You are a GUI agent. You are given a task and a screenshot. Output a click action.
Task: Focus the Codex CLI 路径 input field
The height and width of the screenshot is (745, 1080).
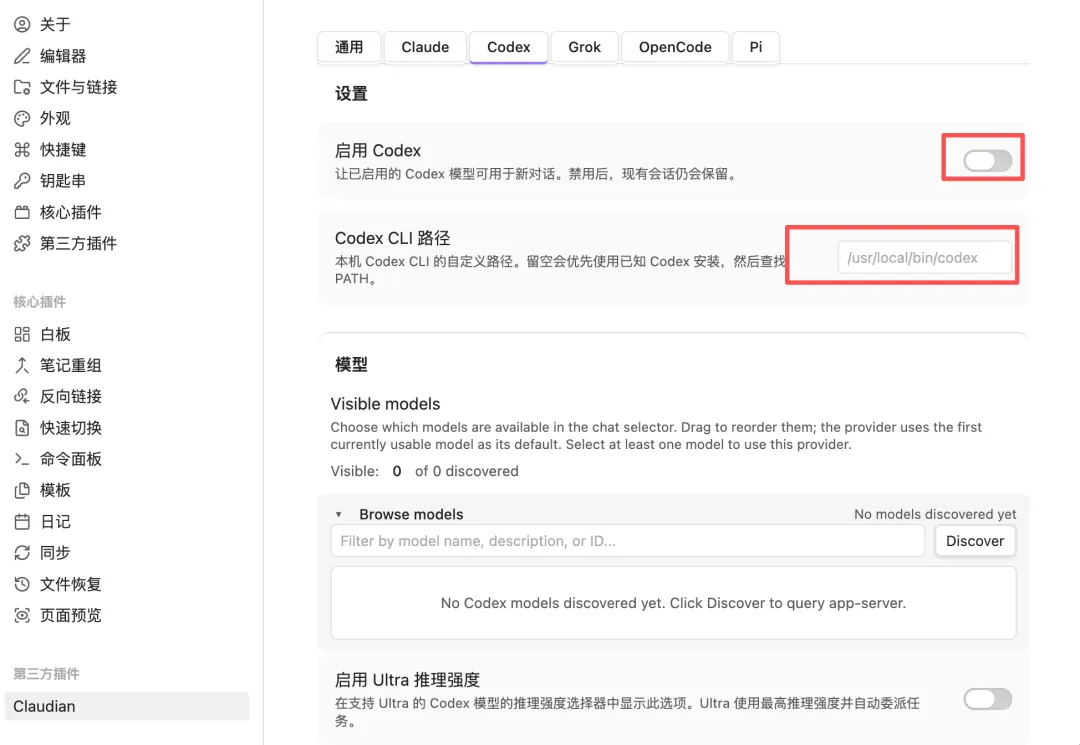[924, 258]
